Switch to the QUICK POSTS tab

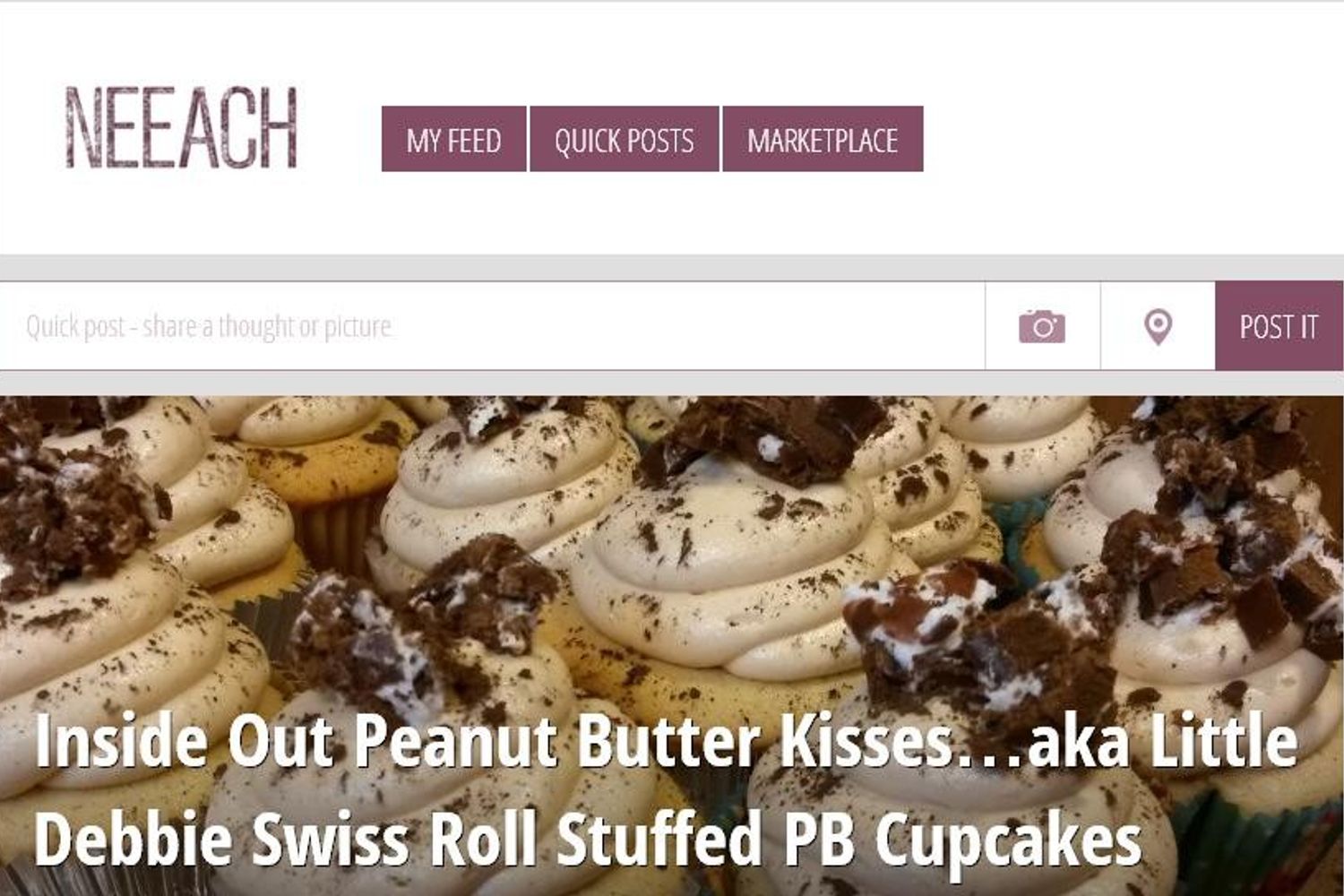click(x=624, y=139)
